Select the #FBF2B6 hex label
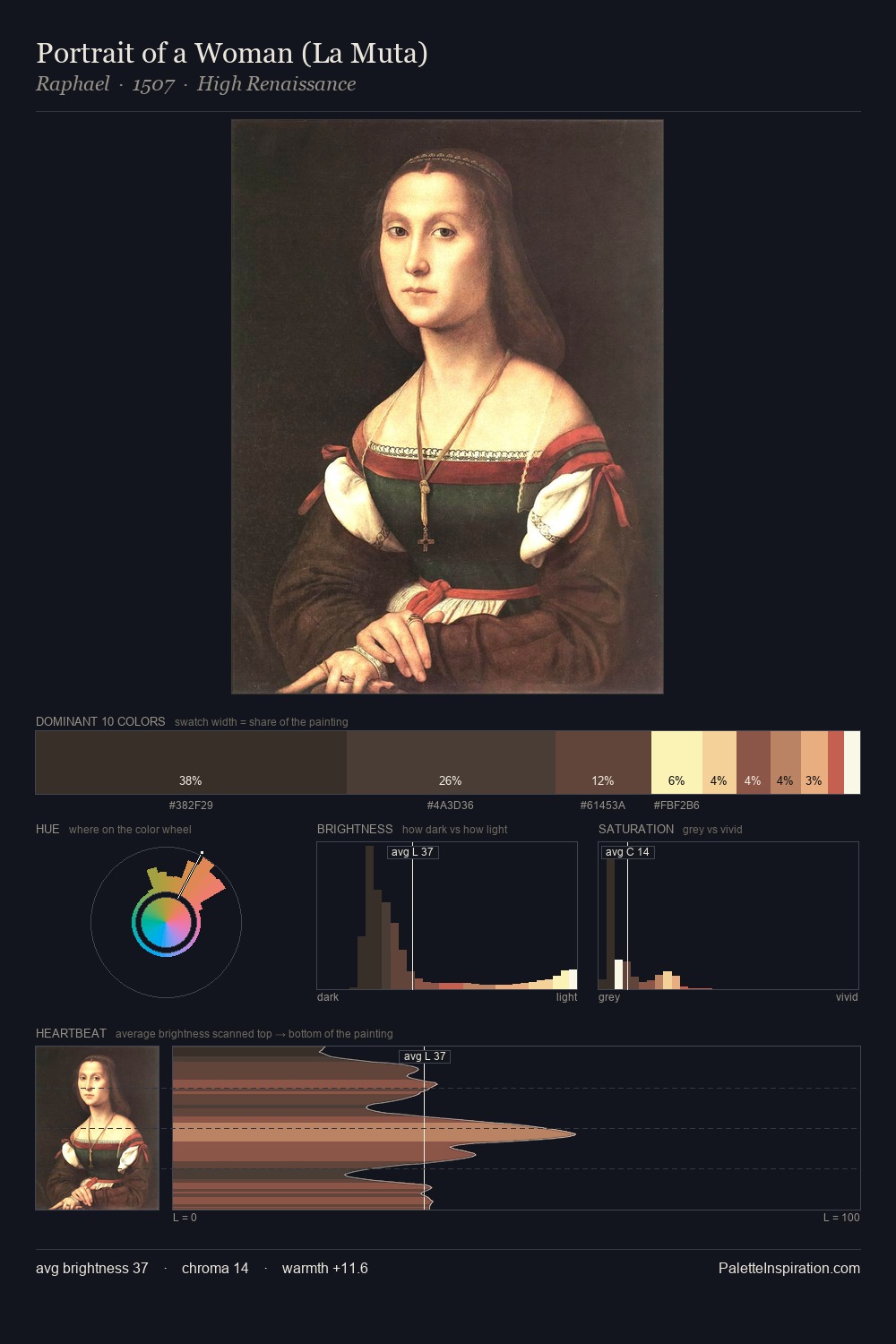The width and height of the screenshot is (896, 1344). click(676, 806)
